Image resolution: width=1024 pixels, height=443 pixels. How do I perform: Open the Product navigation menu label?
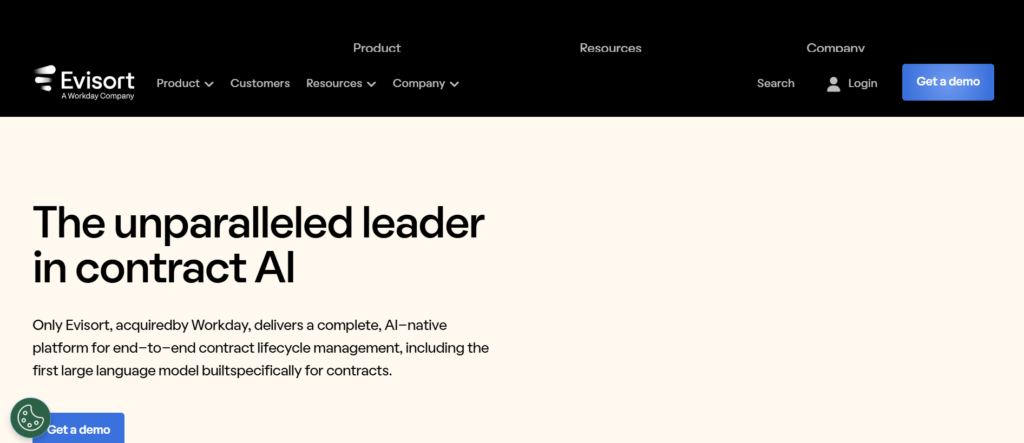click(x=178, y=83)
